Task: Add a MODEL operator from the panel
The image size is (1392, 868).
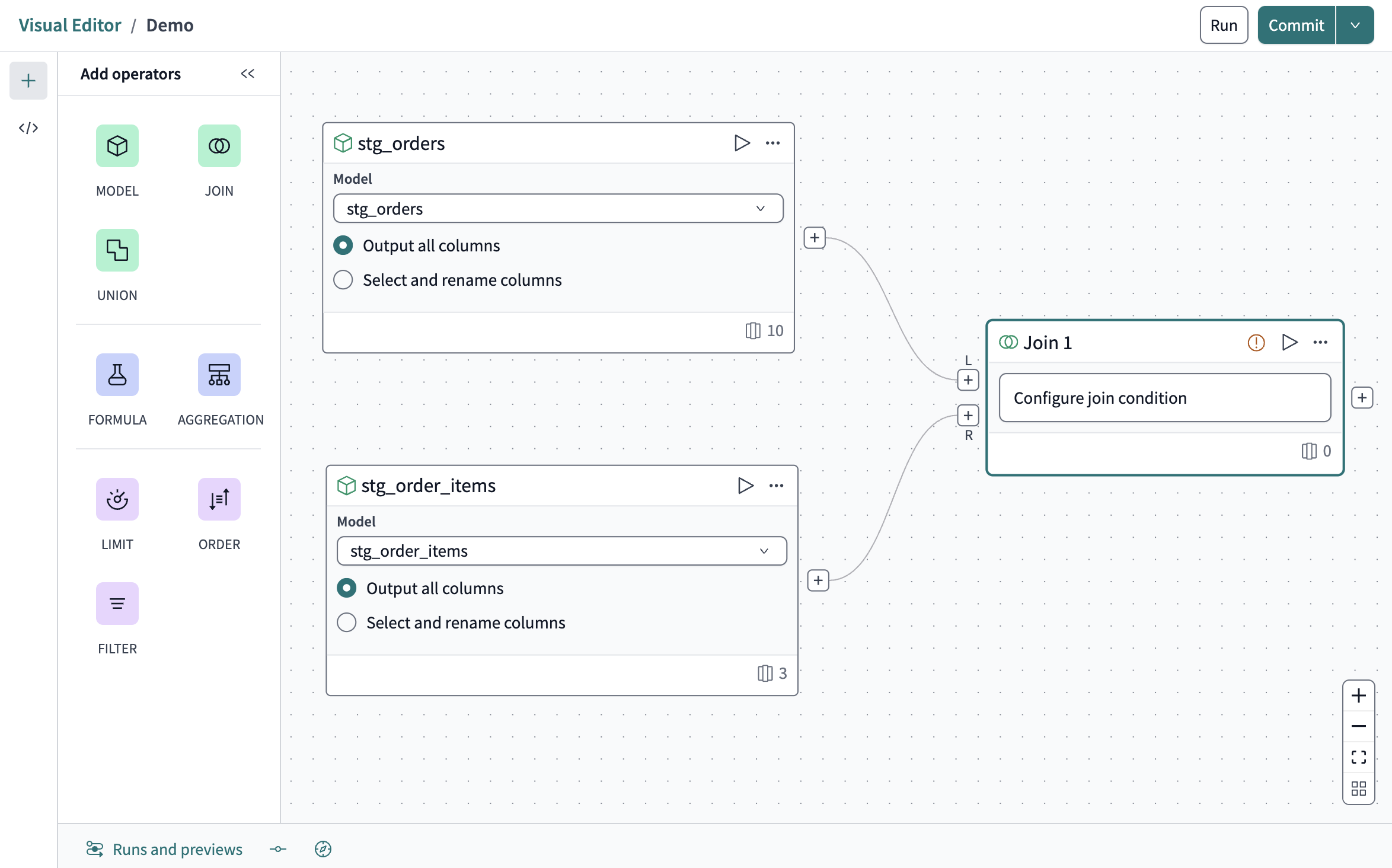Action: (117, 146)
